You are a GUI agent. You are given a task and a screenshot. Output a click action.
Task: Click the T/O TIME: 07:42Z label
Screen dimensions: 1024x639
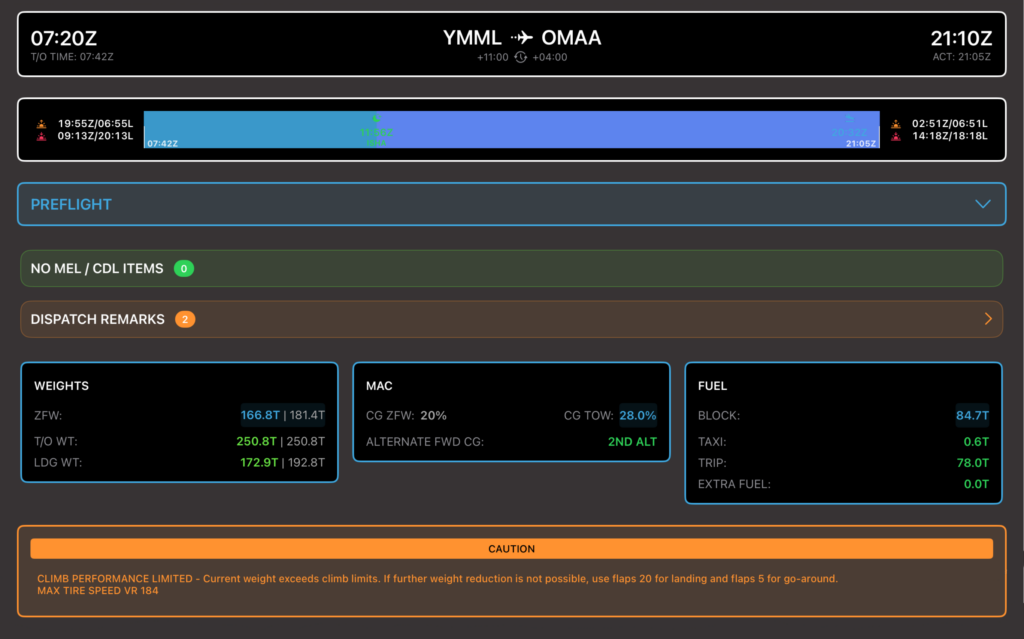coord(72,57)
